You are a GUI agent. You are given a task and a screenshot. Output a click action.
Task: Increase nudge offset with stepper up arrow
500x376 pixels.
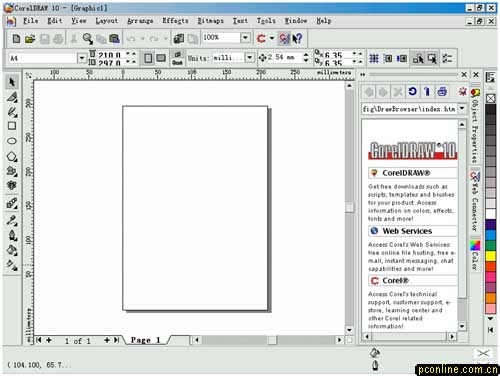tap(306, 55)
